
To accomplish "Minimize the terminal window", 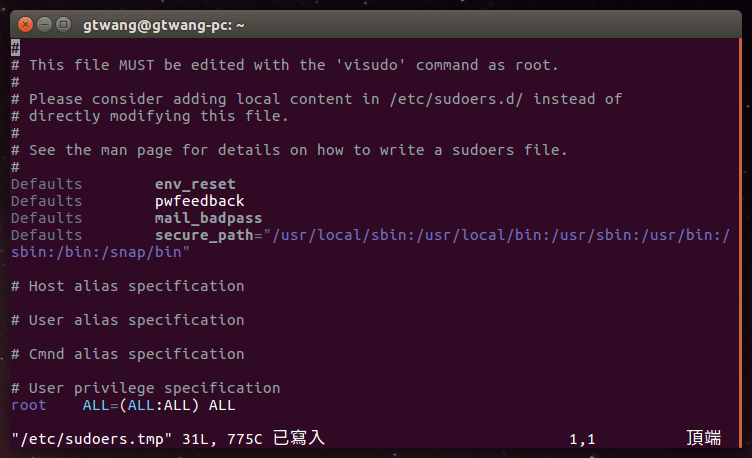I will pyautogui.click(x=43, y=22).
